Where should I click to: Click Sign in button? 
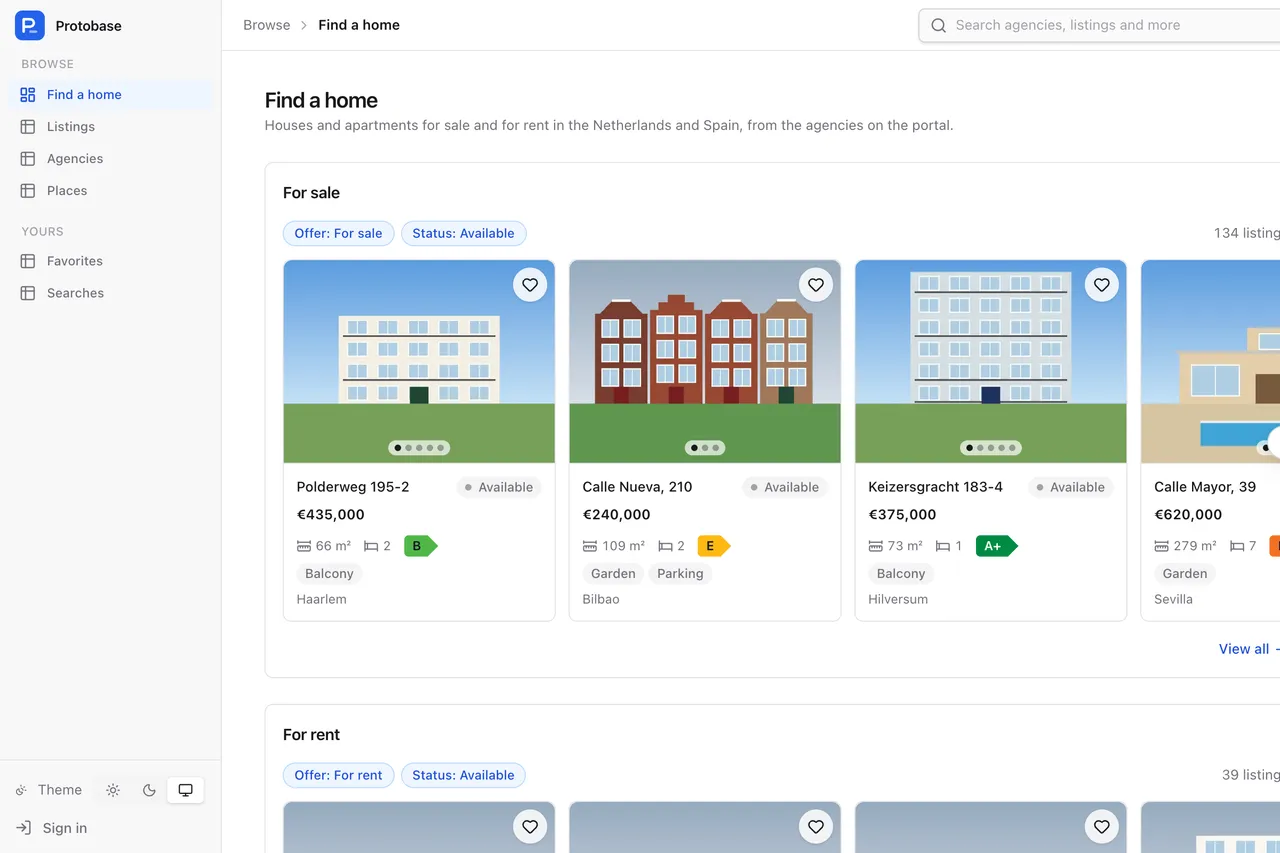[x=52, y=828]
